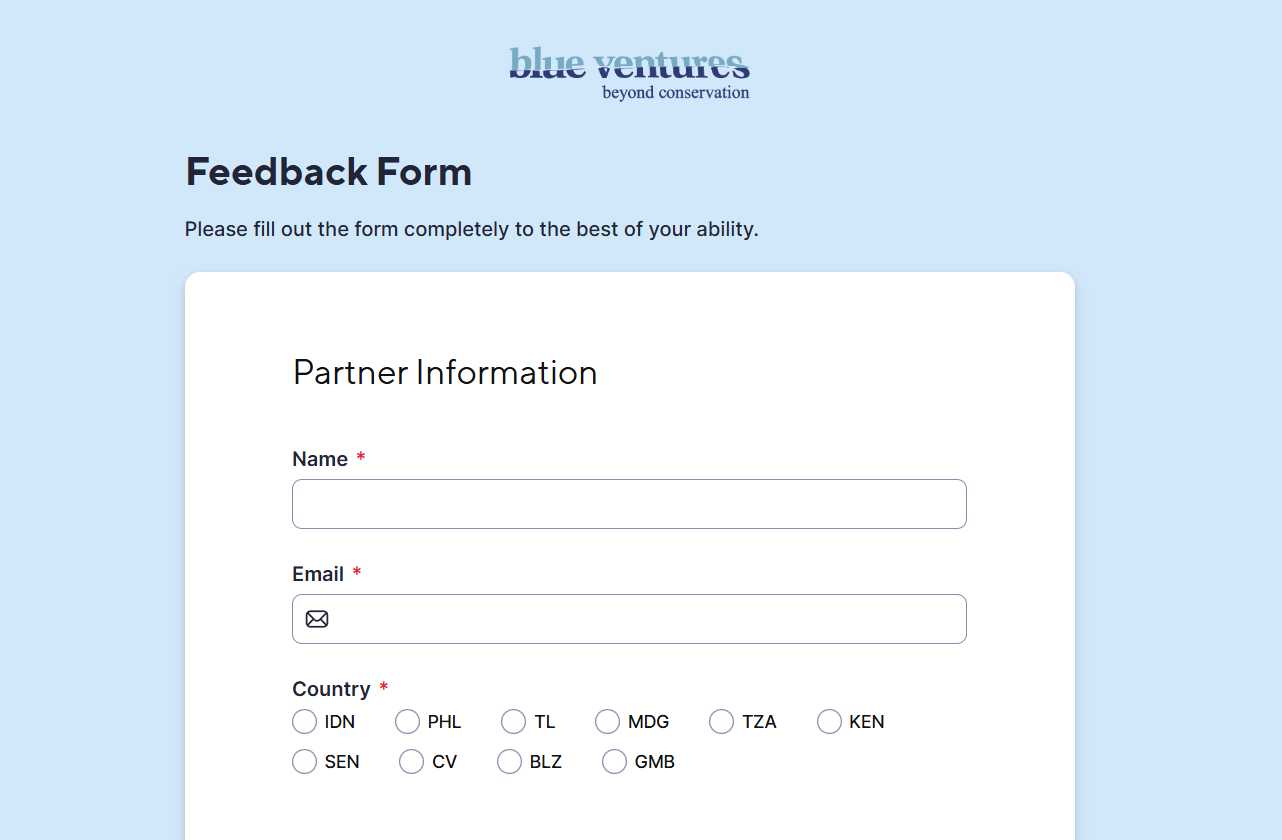Screen dimensions: 1282x840
Task: Select CV country radio button
Action: tap(411, 762)
